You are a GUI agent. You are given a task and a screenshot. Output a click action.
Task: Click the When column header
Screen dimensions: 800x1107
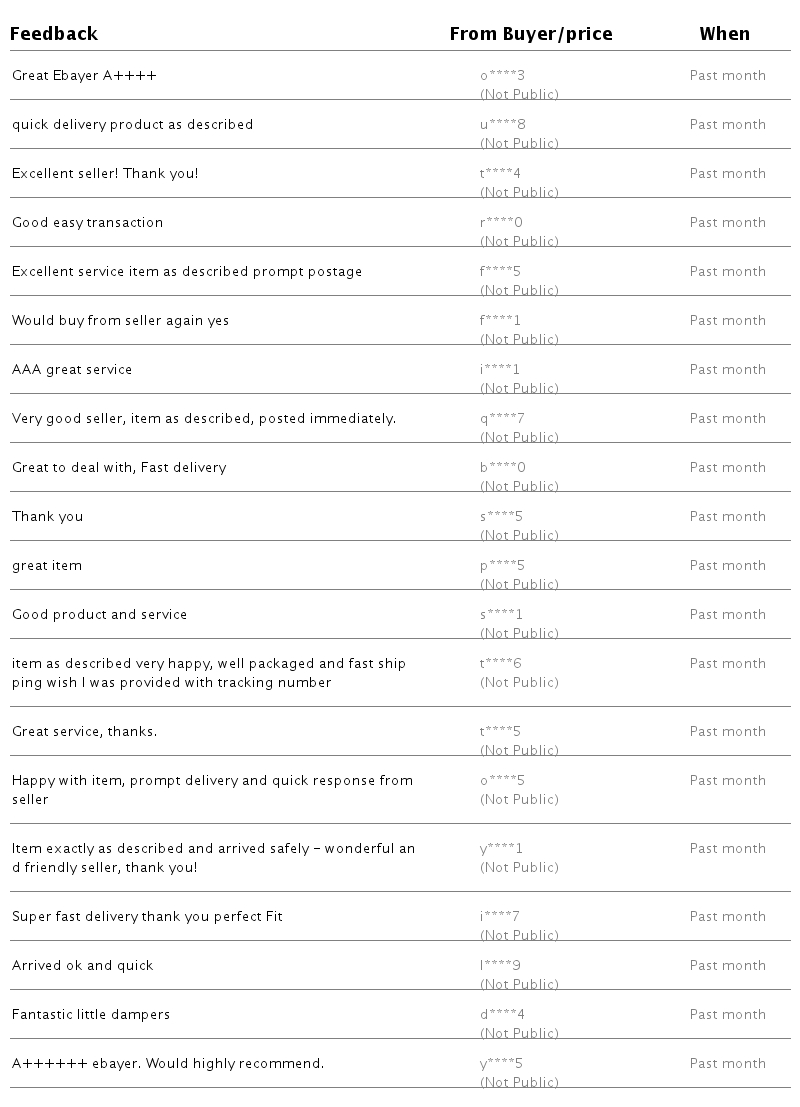(724, 34)
